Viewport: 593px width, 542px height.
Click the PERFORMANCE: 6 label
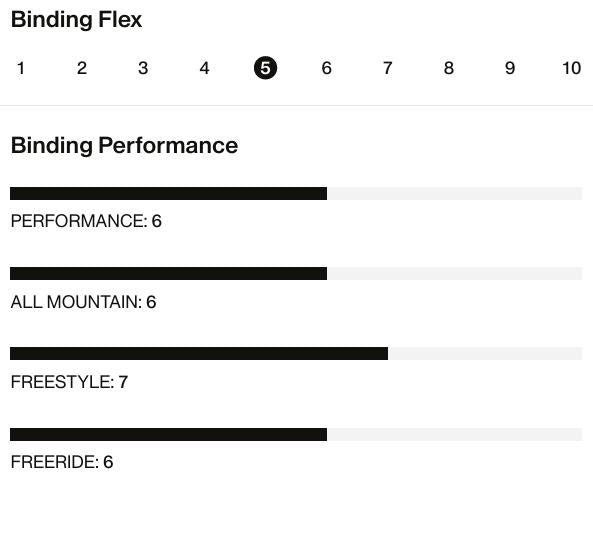(86, 221)
